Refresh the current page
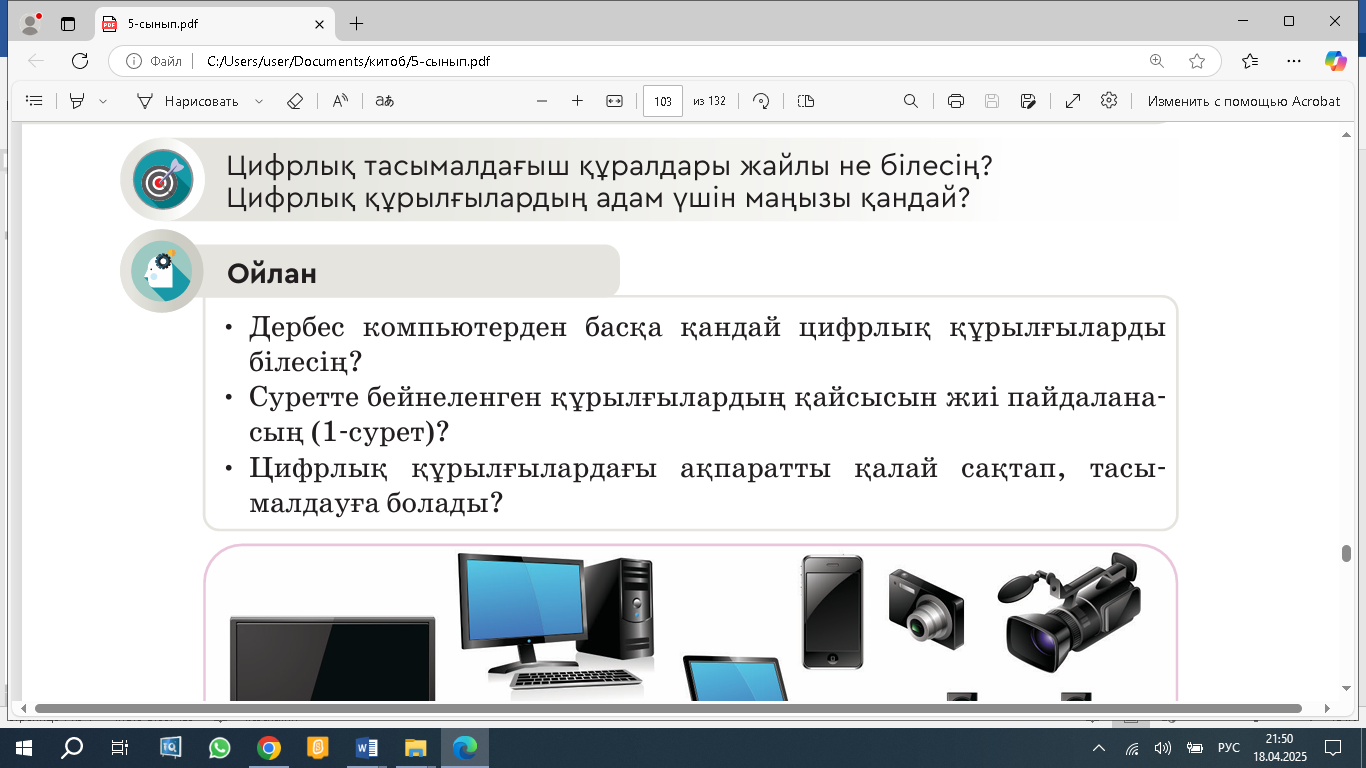The height and width of the screenshot is (768, 1366). (x=81, y=61)
